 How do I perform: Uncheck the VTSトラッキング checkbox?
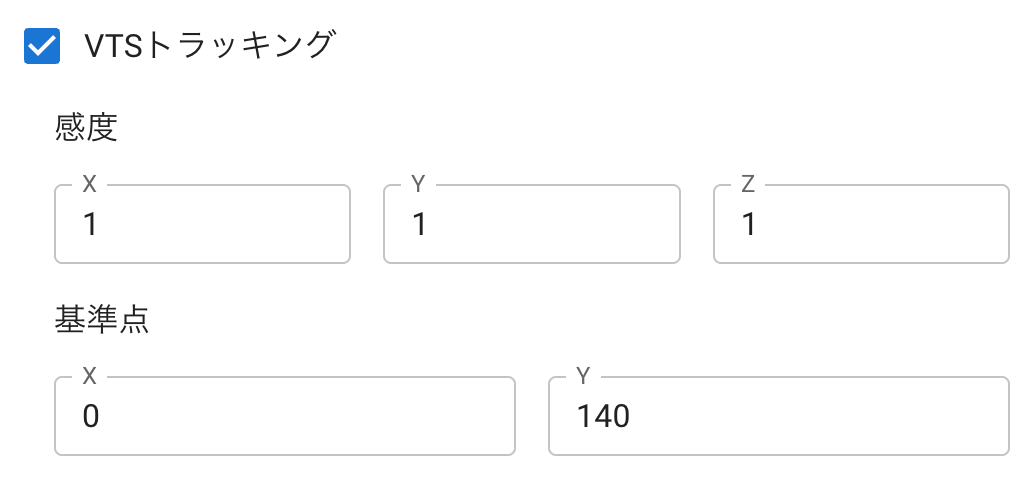pyautogui.click(x=42, y=46)
